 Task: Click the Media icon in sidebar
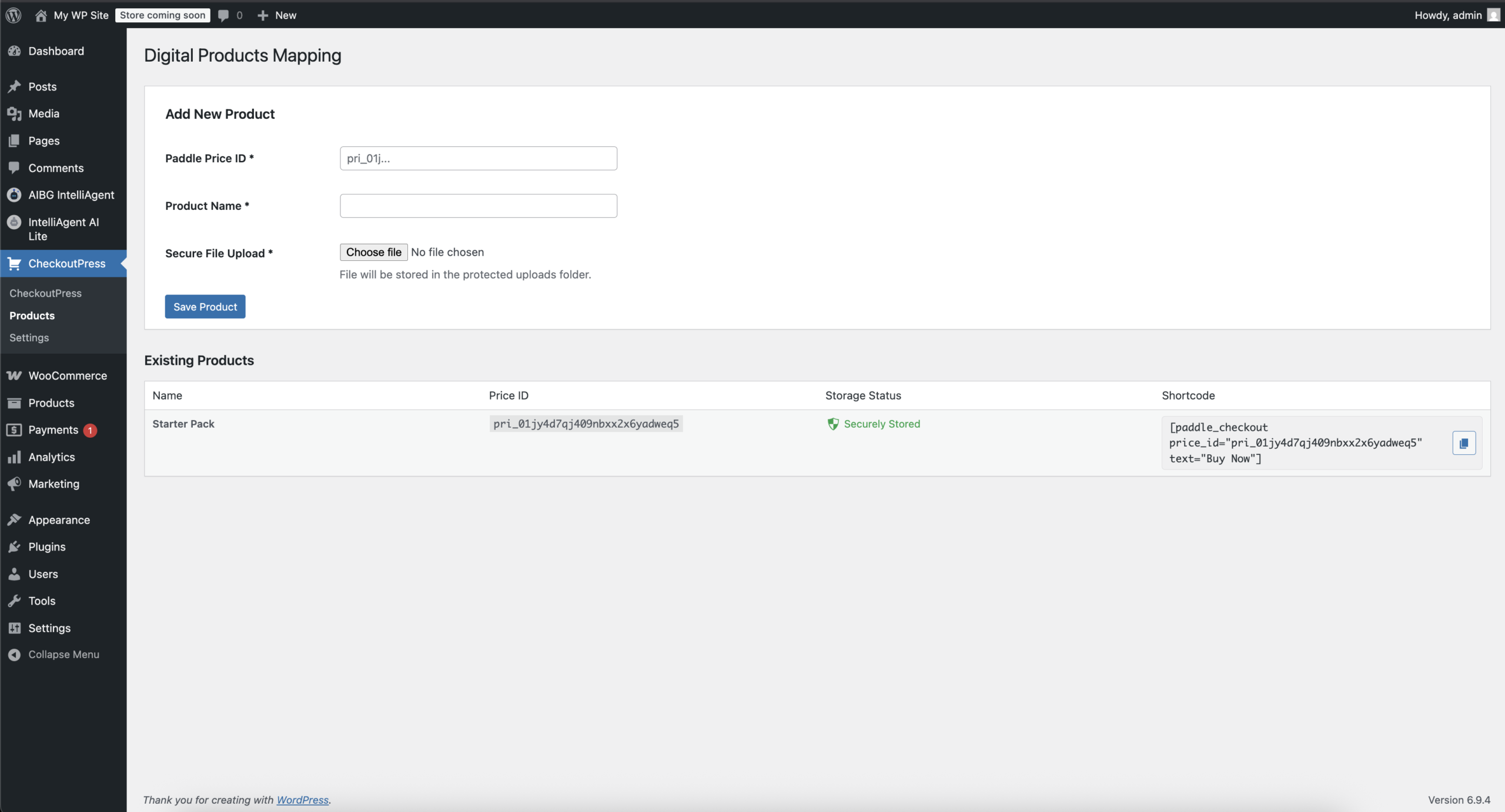point(15,114)
